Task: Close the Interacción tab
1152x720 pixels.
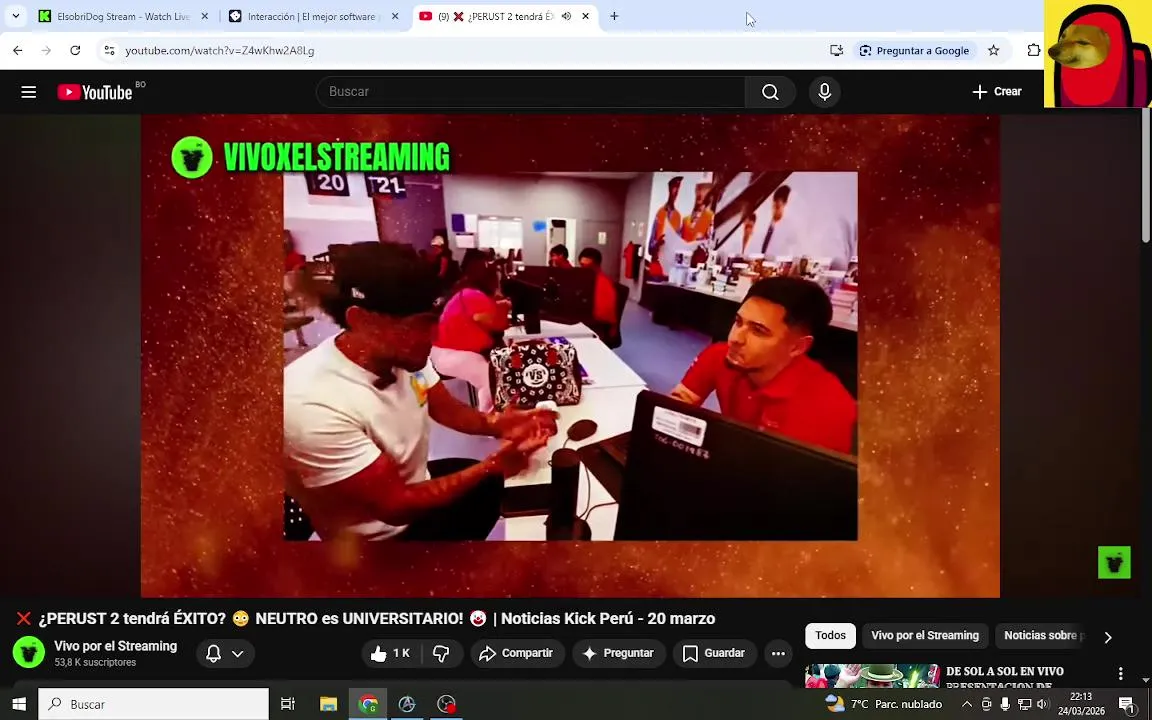Action: [x=395, y=16]
